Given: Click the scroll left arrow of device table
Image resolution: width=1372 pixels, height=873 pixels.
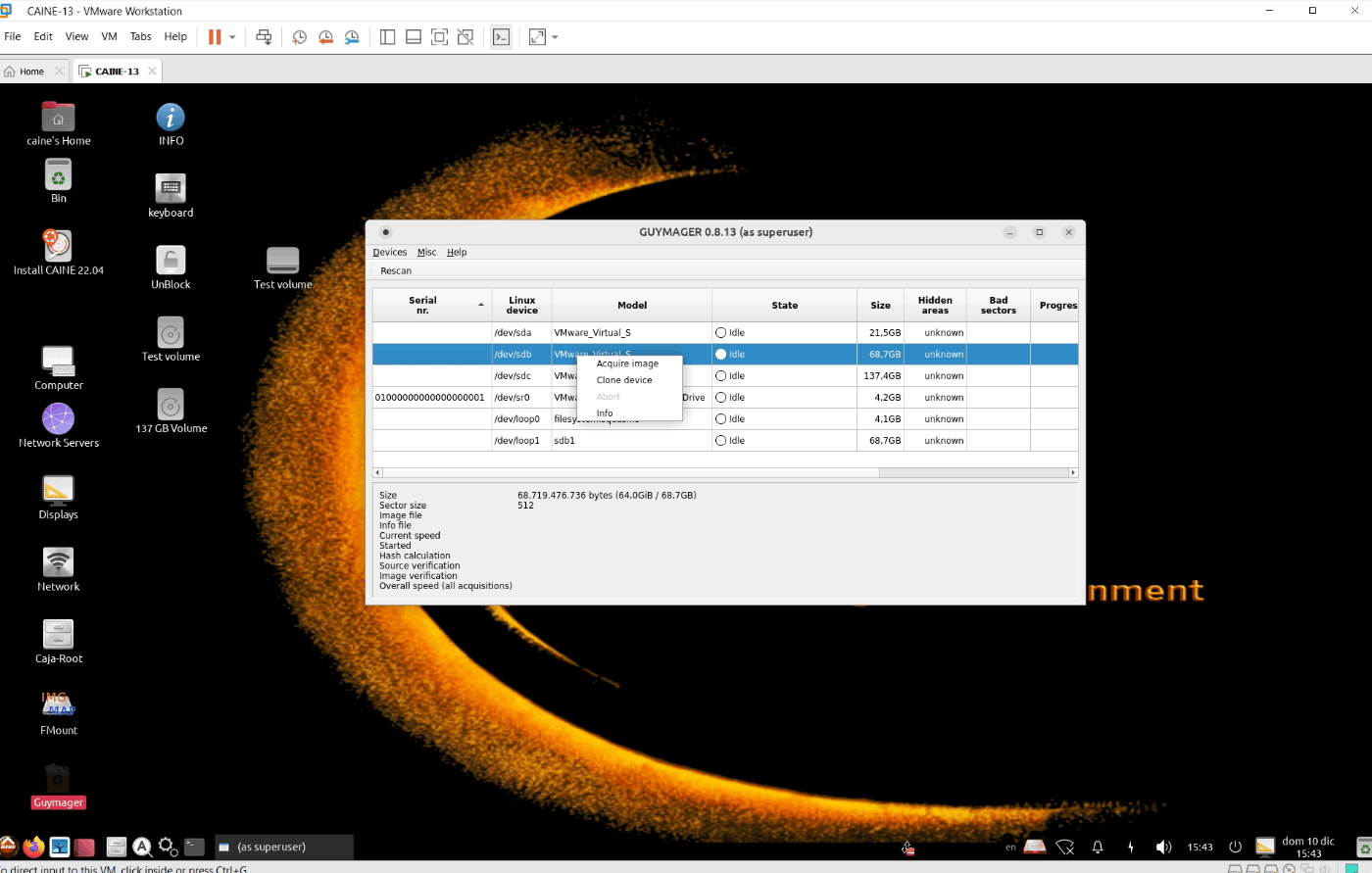Looking at the screenshot, I should [x=378, y=472].
